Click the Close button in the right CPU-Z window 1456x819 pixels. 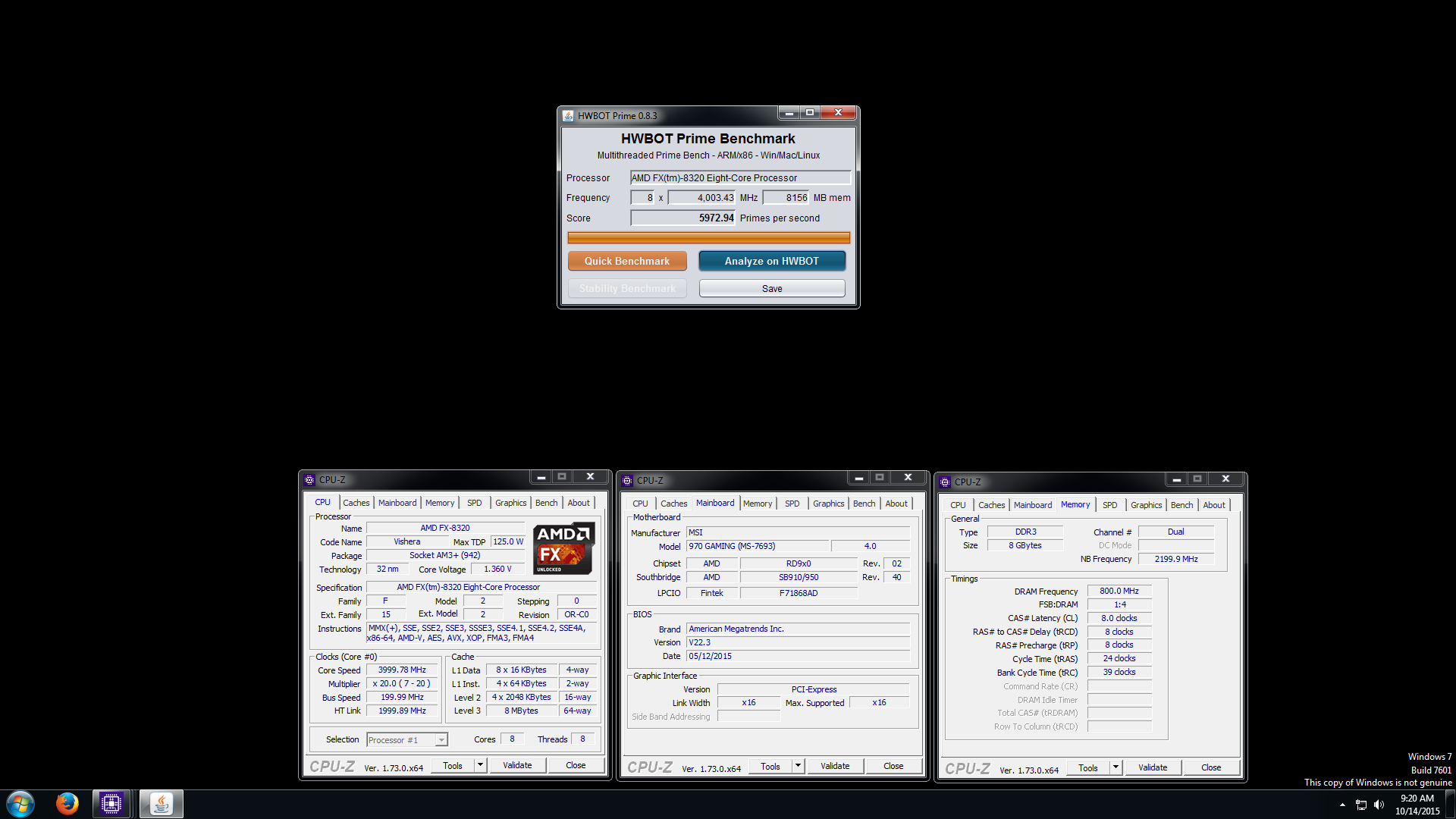coord(1211,768)
